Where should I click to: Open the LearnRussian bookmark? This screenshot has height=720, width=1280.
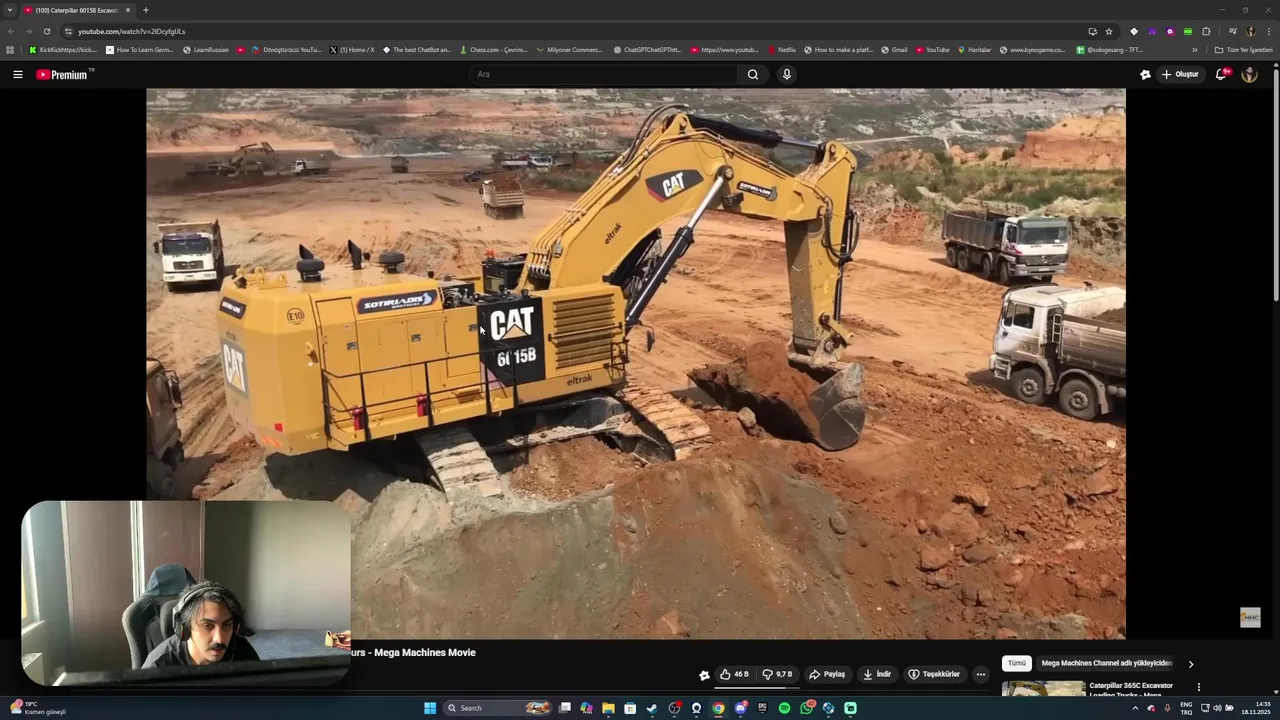pos(206,50)
